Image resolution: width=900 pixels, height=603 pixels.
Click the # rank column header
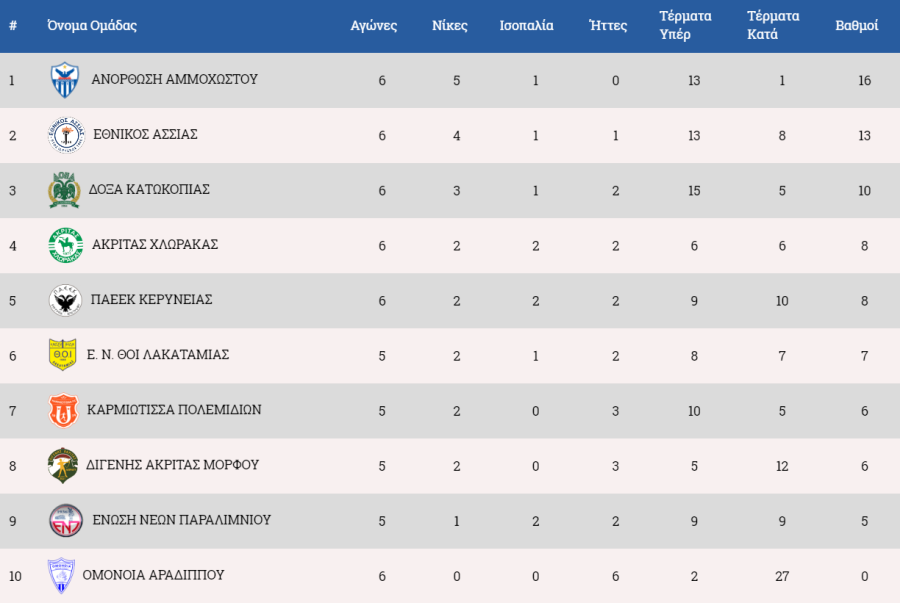(13, 26)
